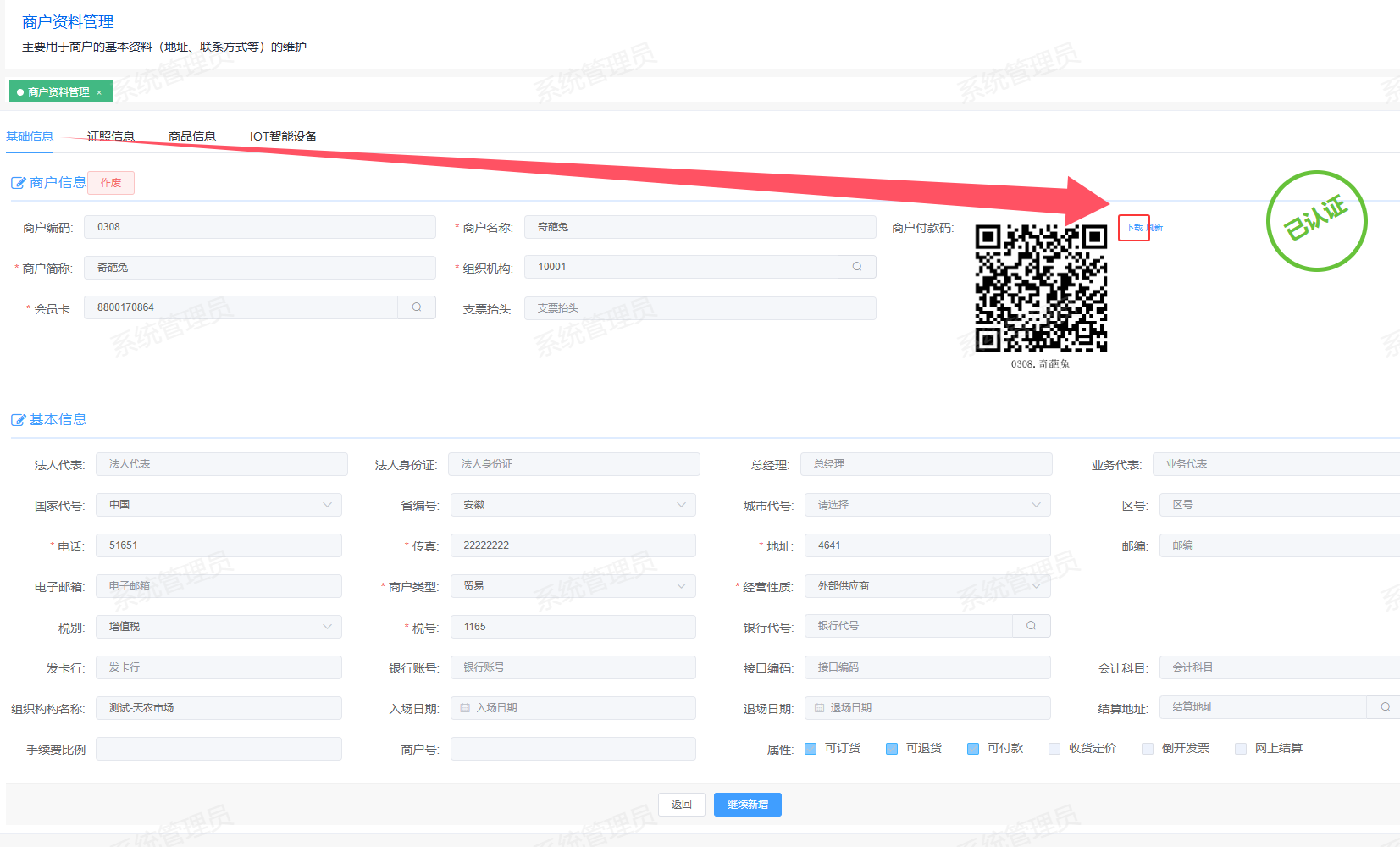The width and height of the screenshot is (1400, 847).
Task: Click the 商户号 input field
Action: tap(573, 749)
